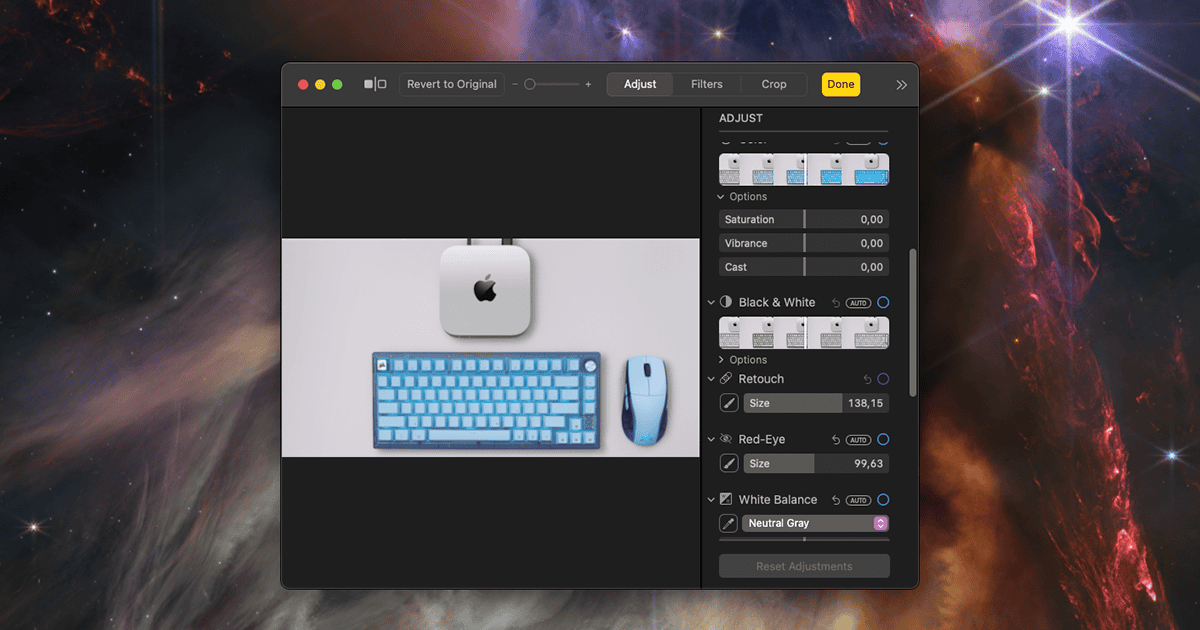Switch to the Filters tab
This screenshot has width=1200, height=630.
(707, 85)
